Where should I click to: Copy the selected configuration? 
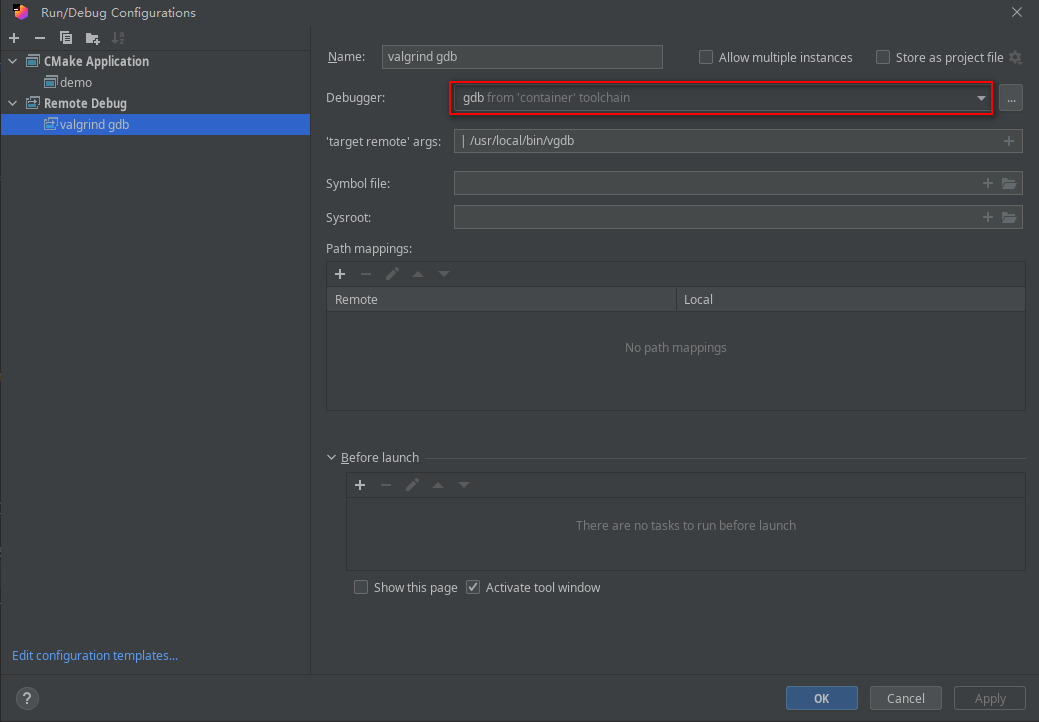(66, 38)
